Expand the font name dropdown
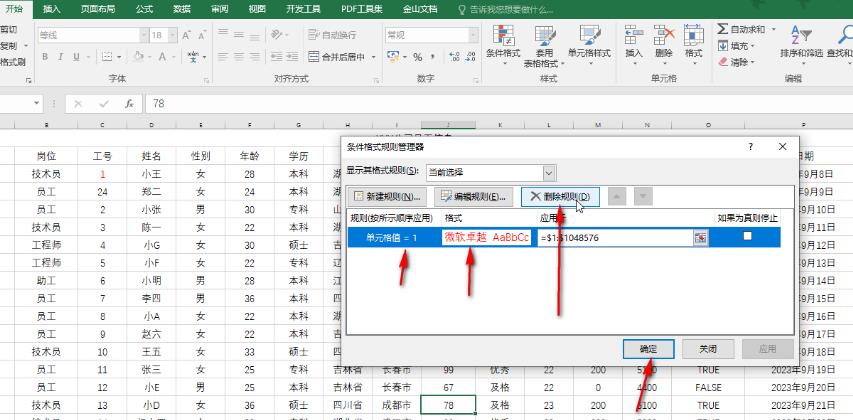The width and height of the screenshot is (853, 420). tap(144, 35)
